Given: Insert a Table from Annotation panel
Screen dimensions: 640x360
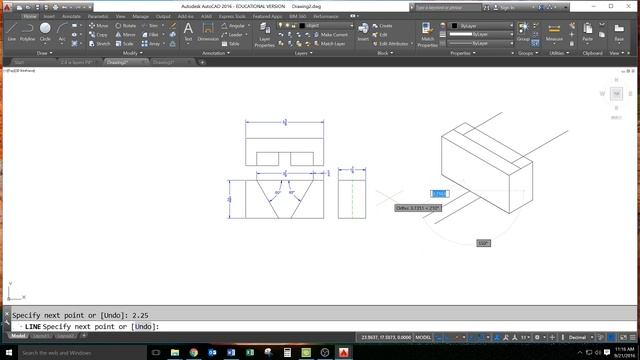Looking at the screenshot, I should point(231,44).
